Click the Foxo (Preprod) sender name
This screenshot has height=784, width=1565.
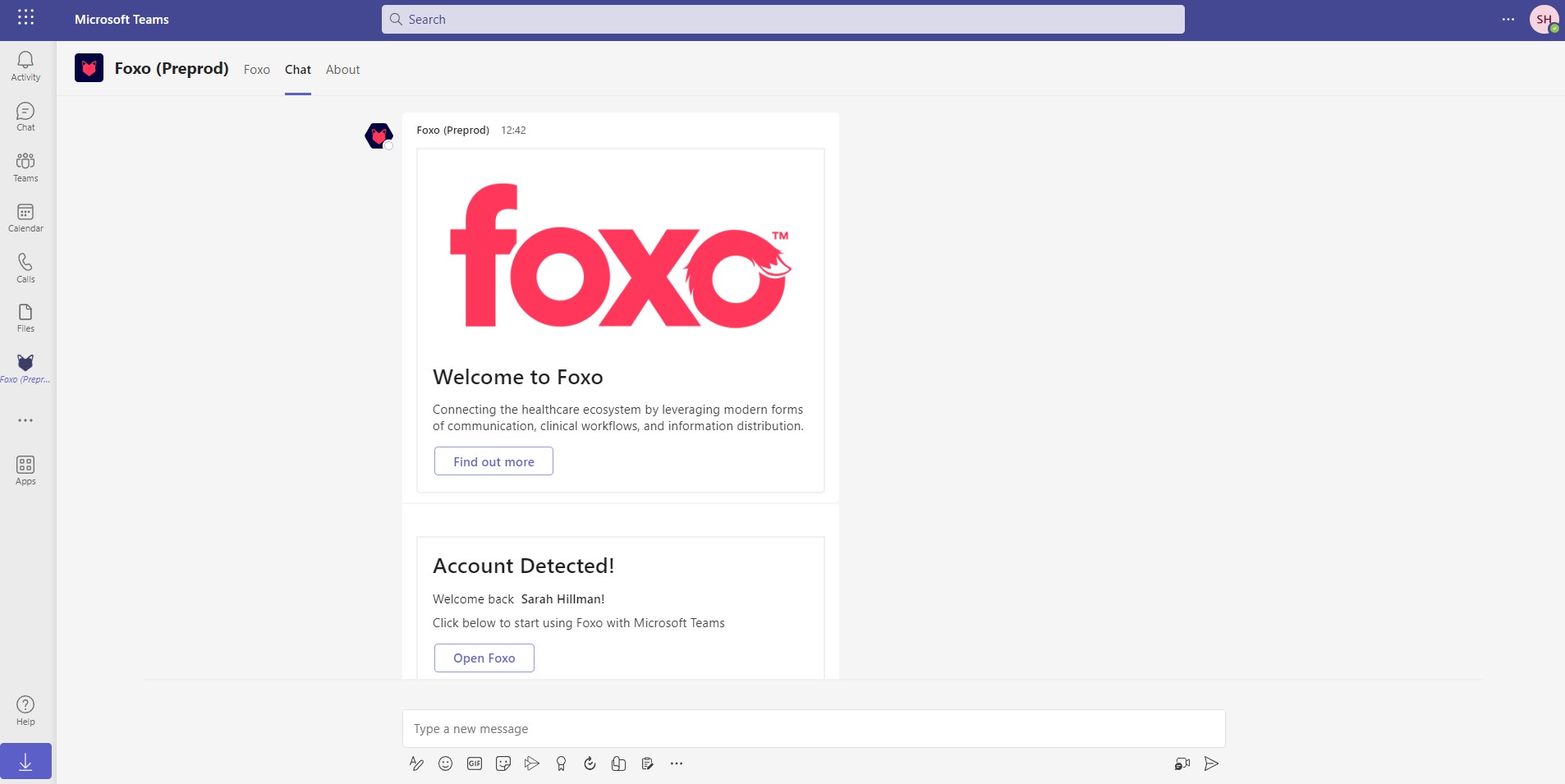coord(452,130)
